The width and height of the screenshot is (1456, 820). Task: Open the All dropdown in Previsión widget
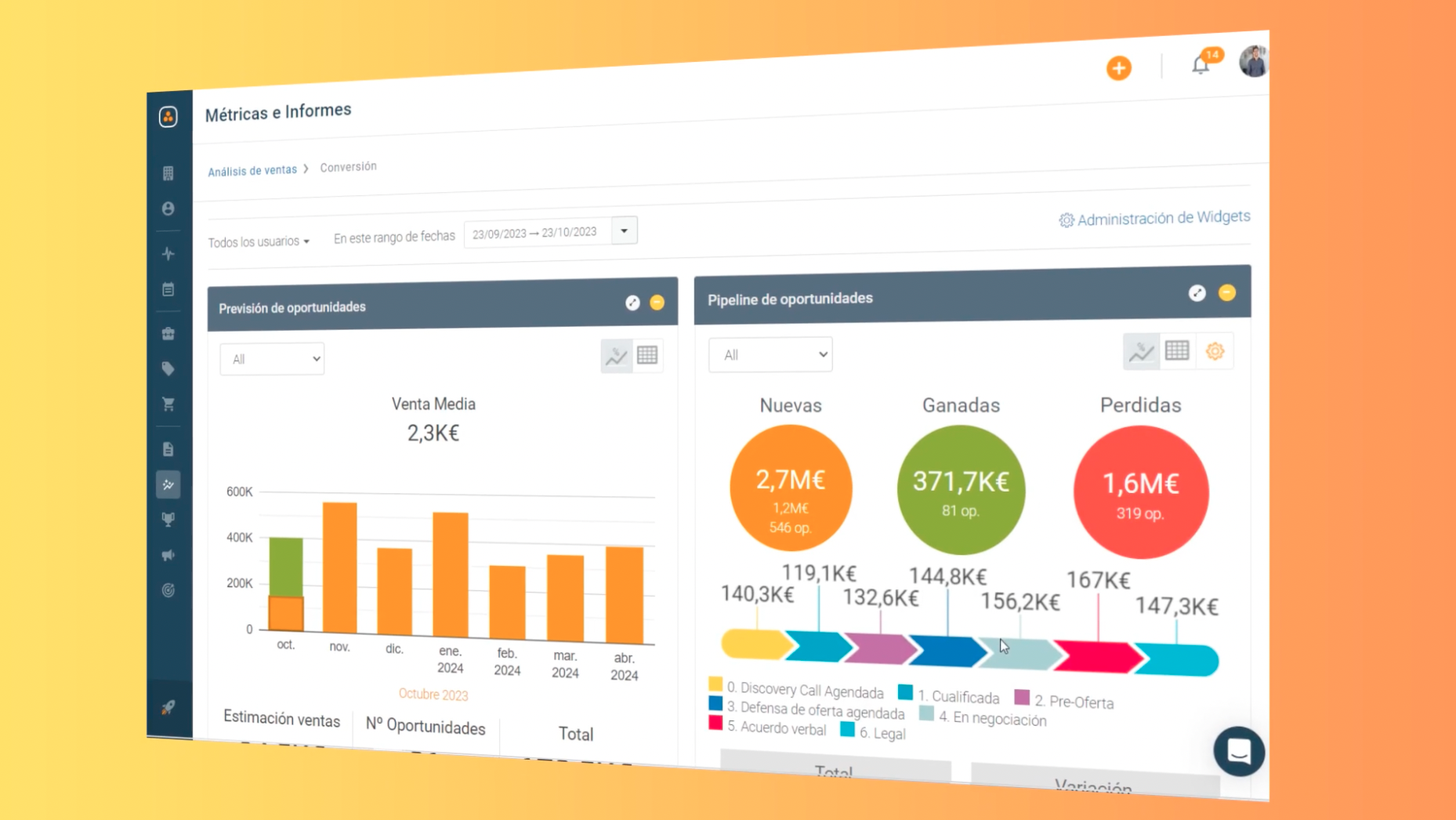coord(272,359)
